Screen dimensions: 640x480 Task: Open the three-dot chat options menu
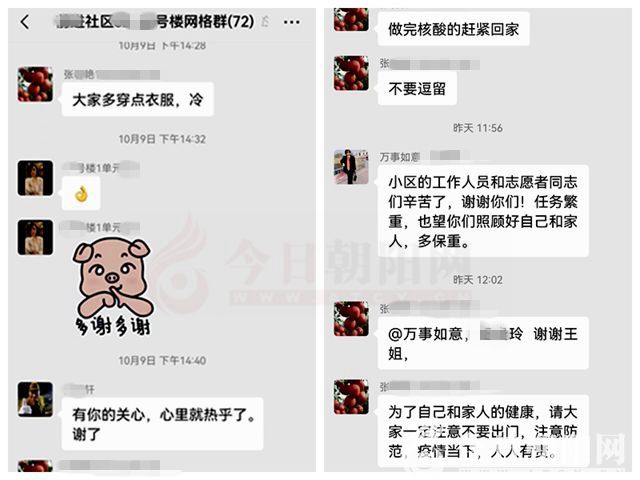[x=291, y=22]
